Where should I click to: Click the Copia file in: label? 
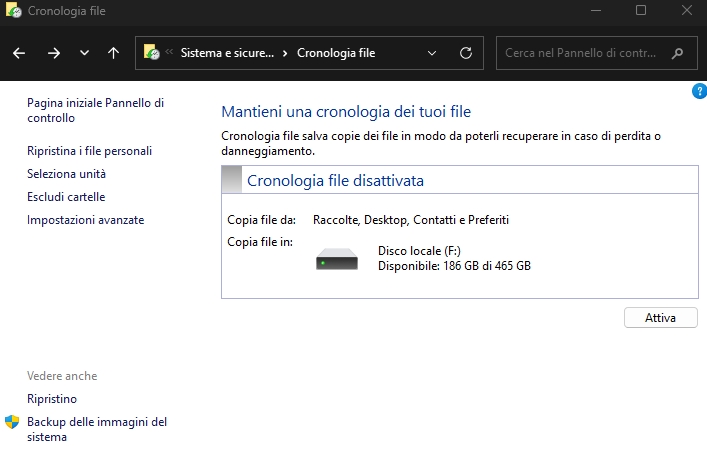coord(260,242)
